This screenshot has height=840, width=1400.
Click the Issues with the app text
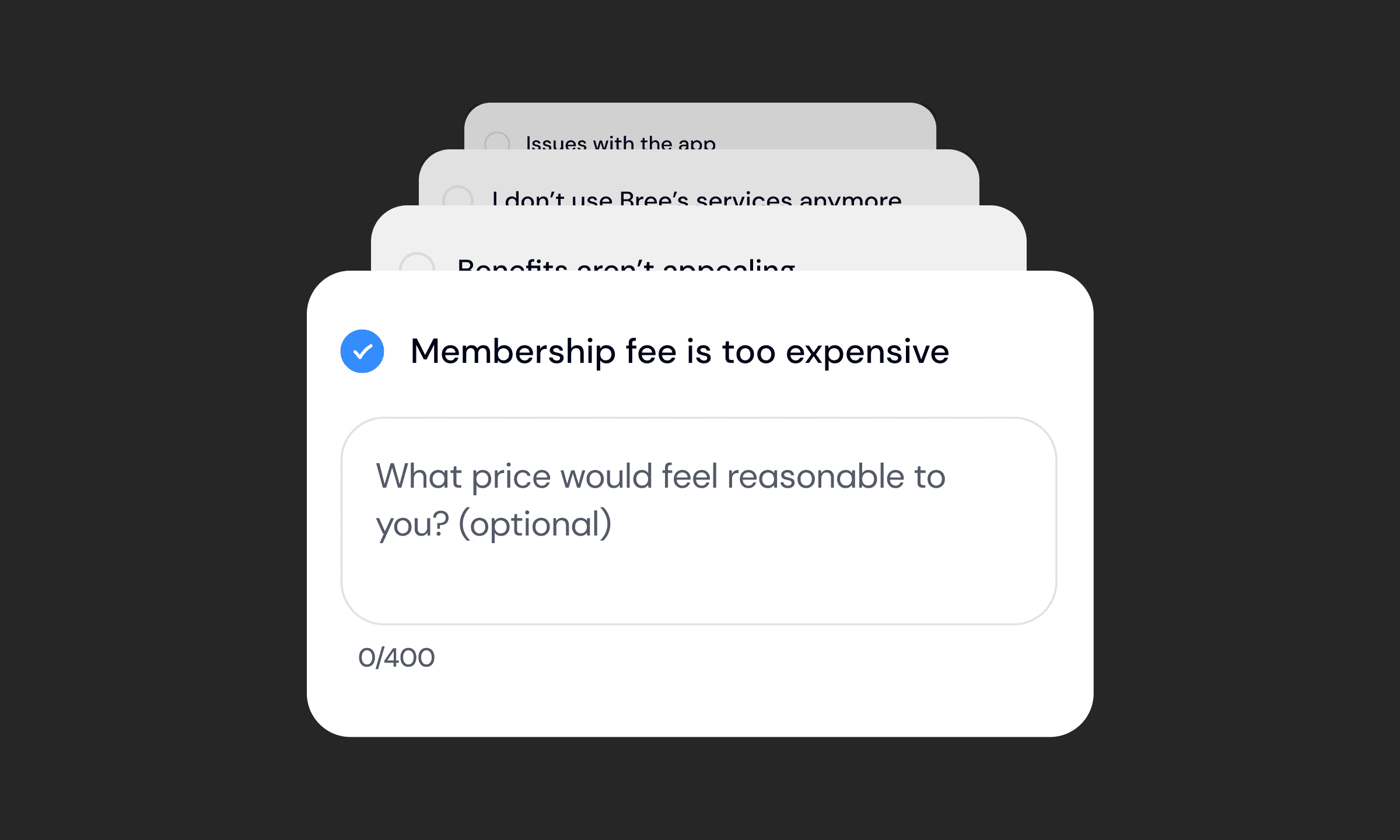coord(621,142)
